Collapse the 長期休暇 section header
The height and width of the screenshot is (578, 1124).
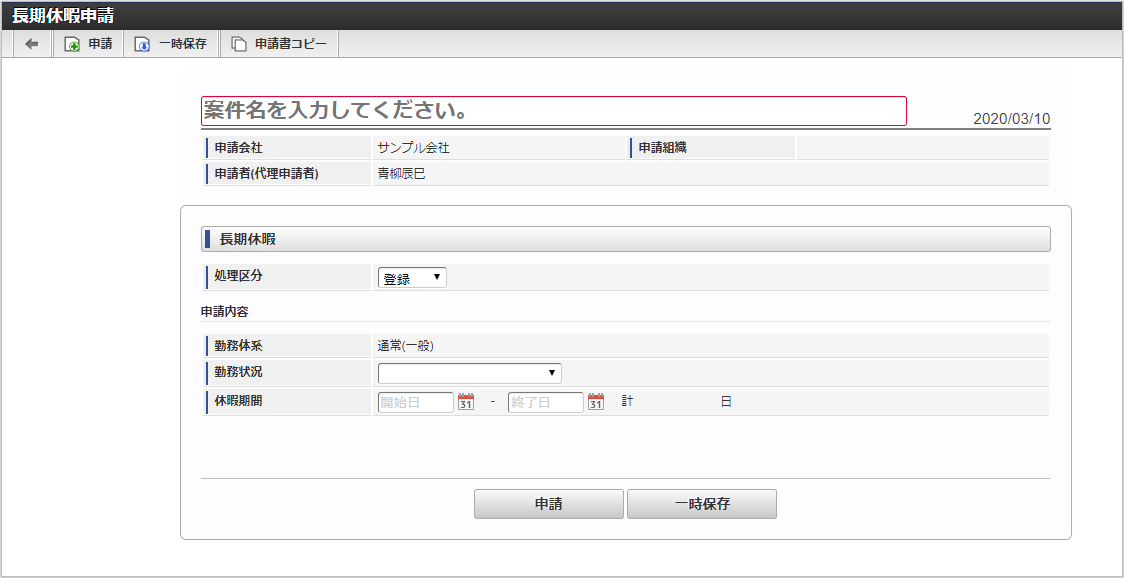coord(625,239)
